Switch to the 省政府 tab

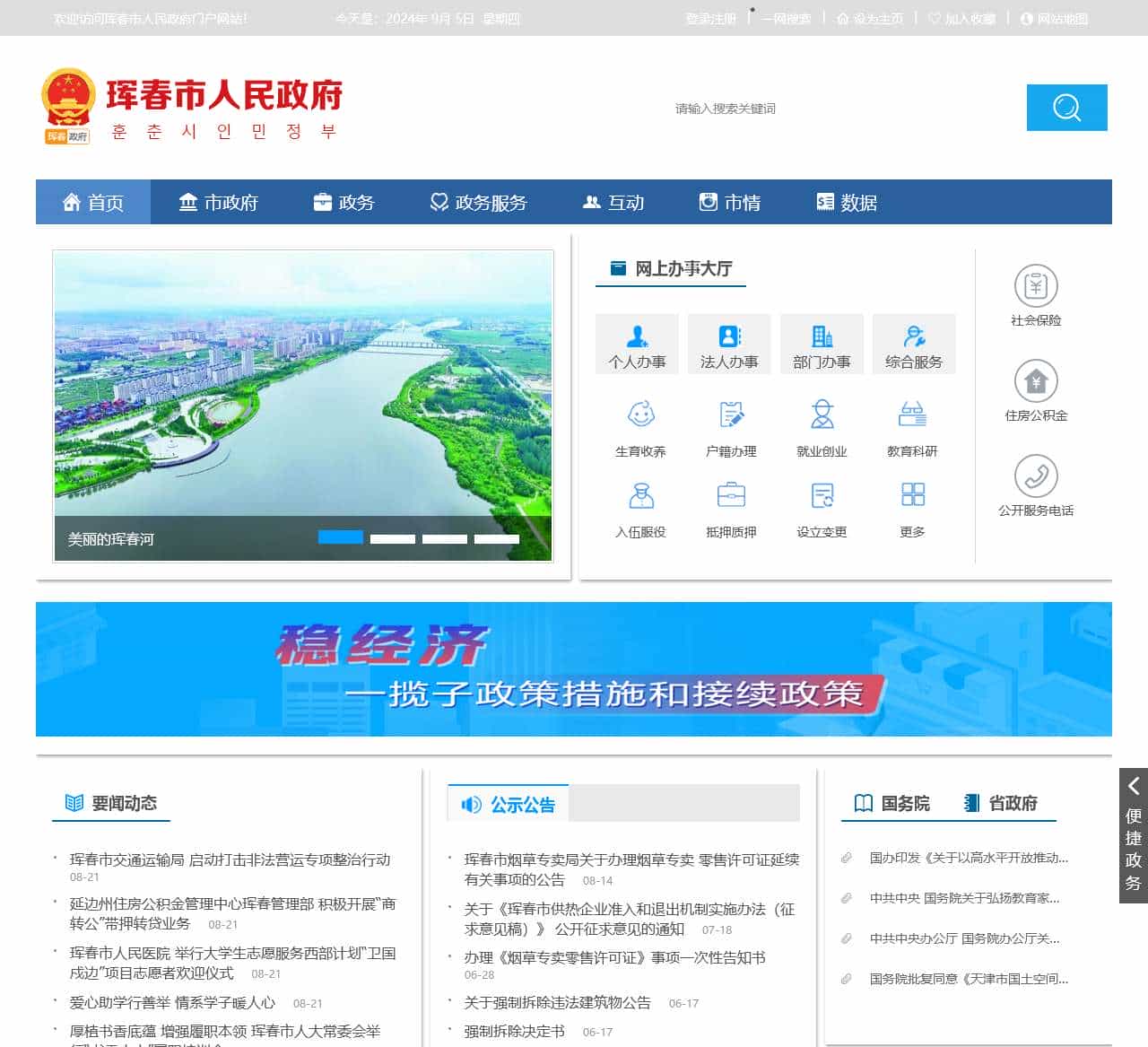coord(1000,803)
